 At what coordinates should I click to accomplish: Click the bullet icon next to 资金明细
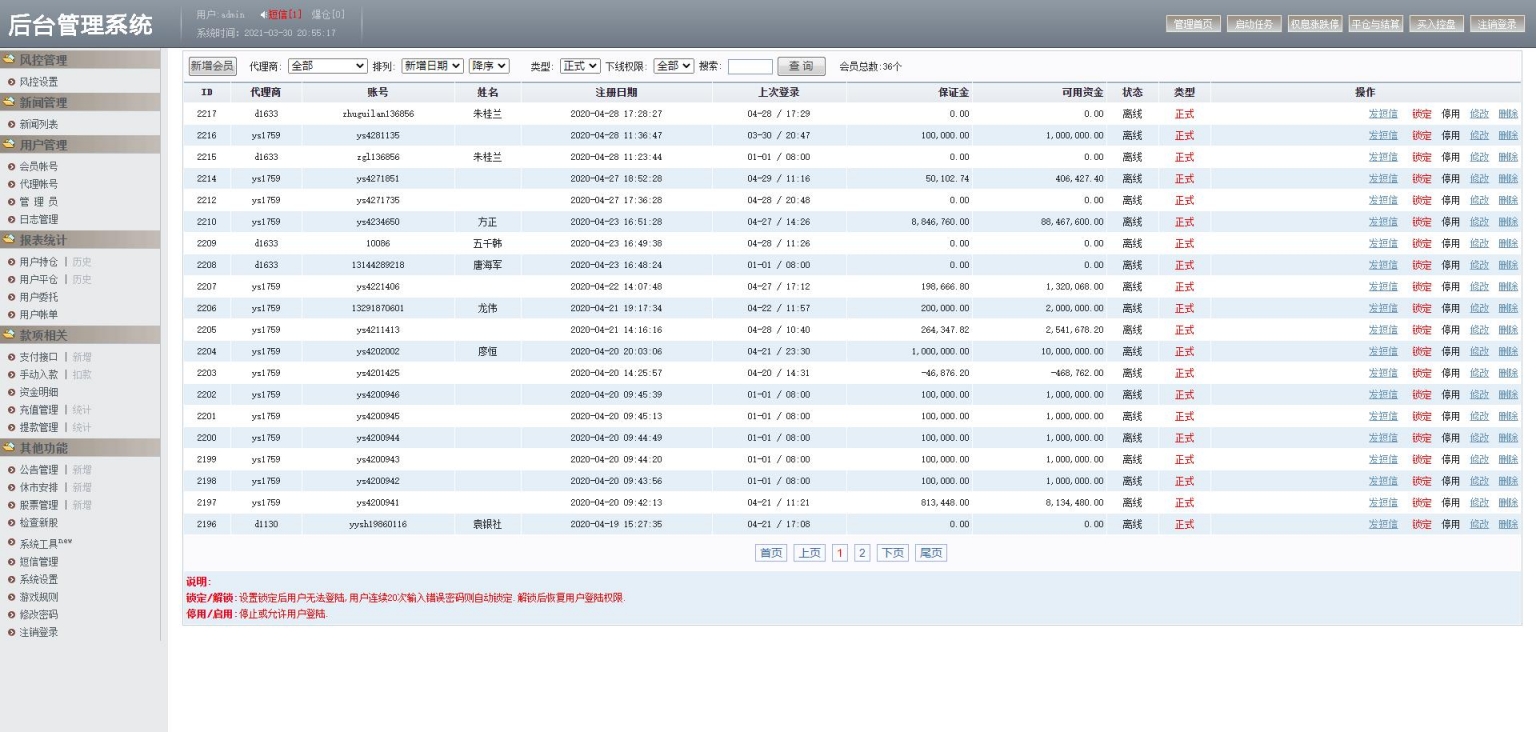click(x=11, y=392)
